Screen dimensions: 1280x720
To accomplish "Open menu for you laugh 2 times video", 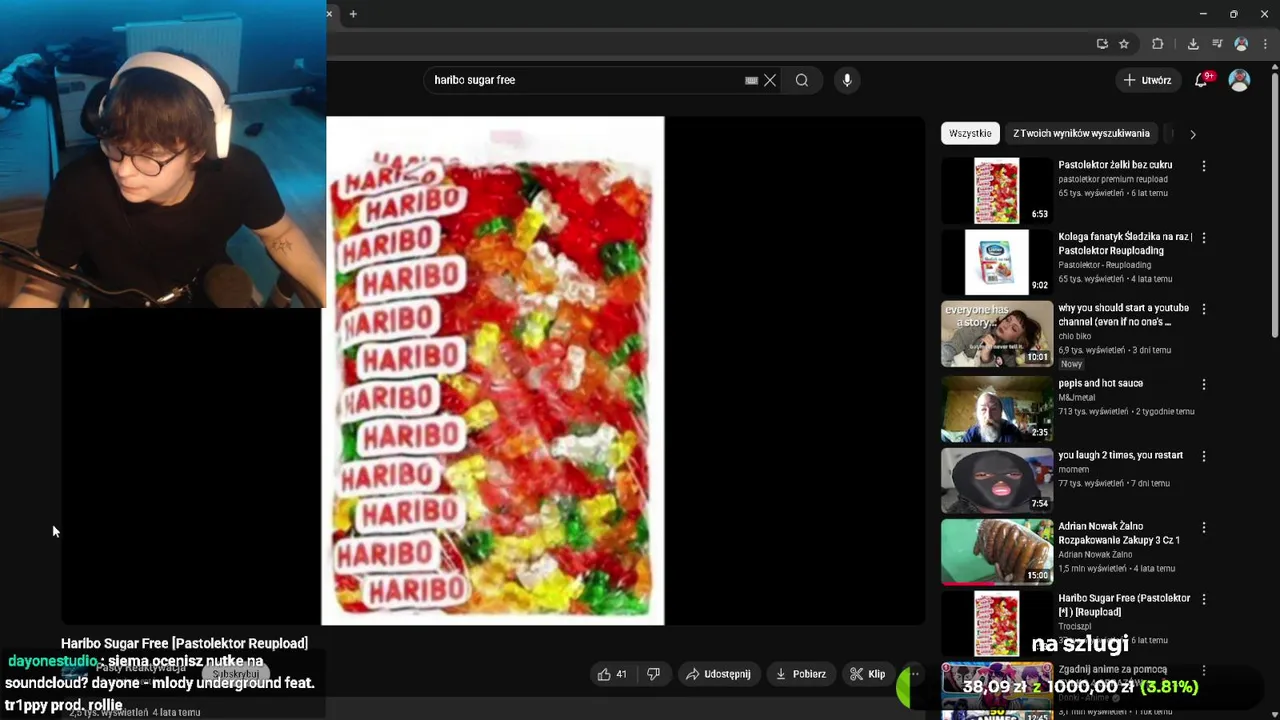I will [1204, 456].
